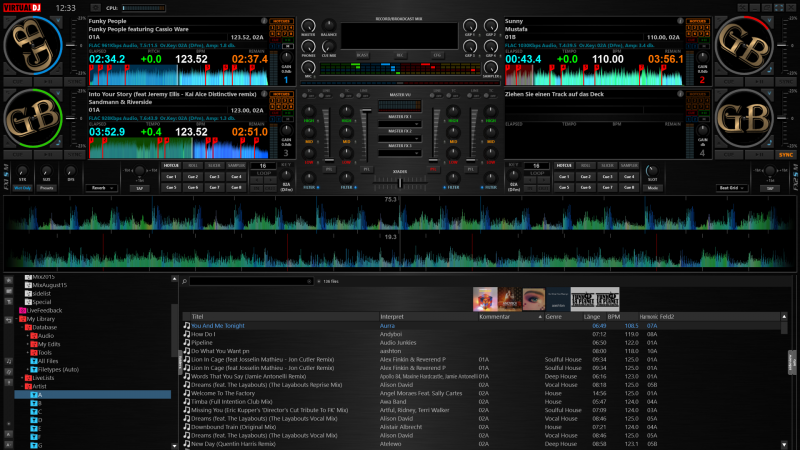Click the Presets button

(46, 188)
